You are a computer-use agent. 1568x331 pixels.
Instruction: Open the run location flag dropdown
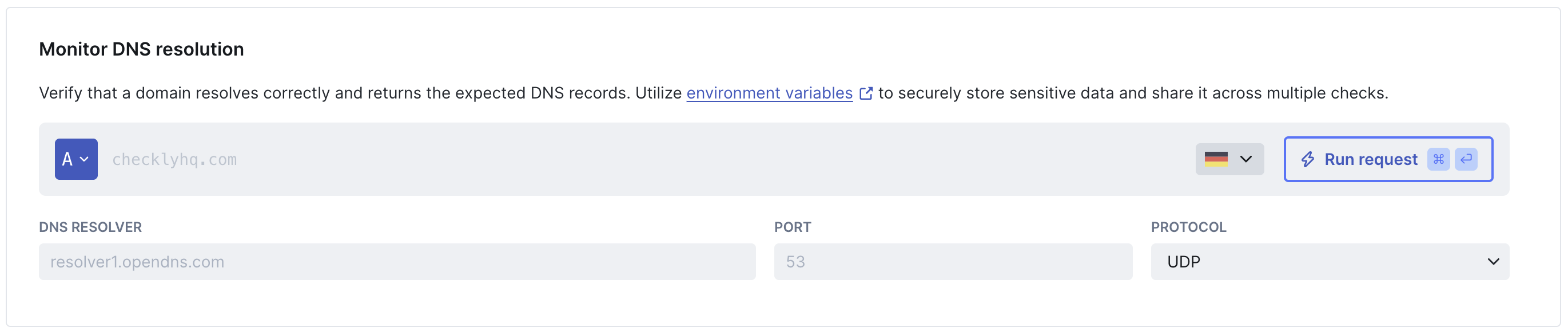pos(1229,159)
